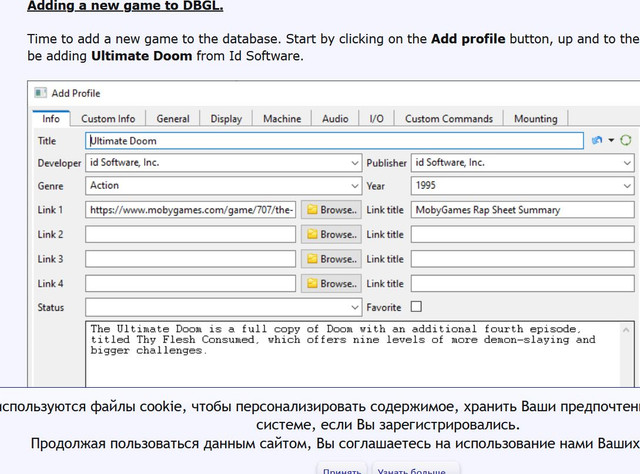Viewport: 640px width, 474px height.
Task: Open the Custom Info tab
Action: (108, 119)
